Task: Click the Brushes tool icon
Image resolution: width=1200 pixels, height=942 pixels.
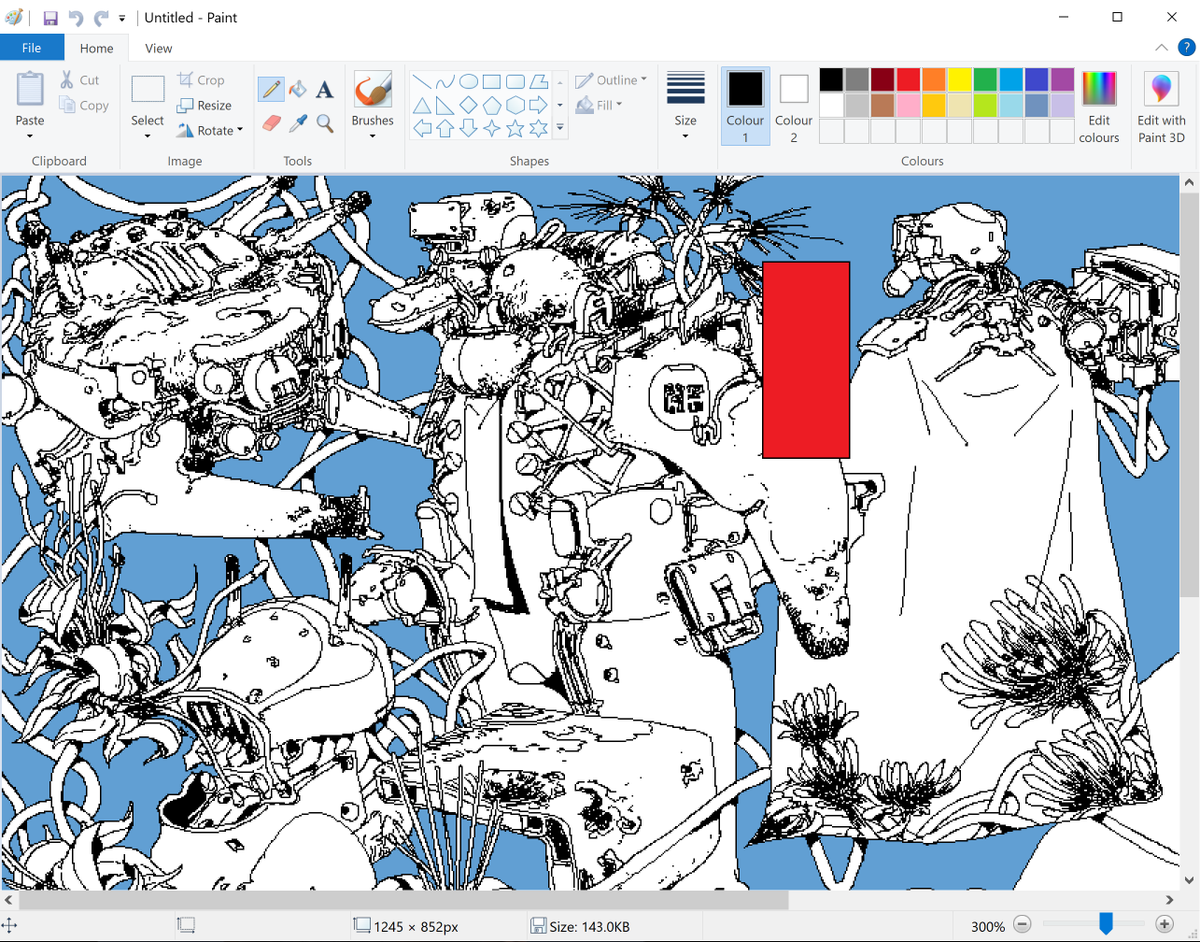Action: [x=372, y=89]
